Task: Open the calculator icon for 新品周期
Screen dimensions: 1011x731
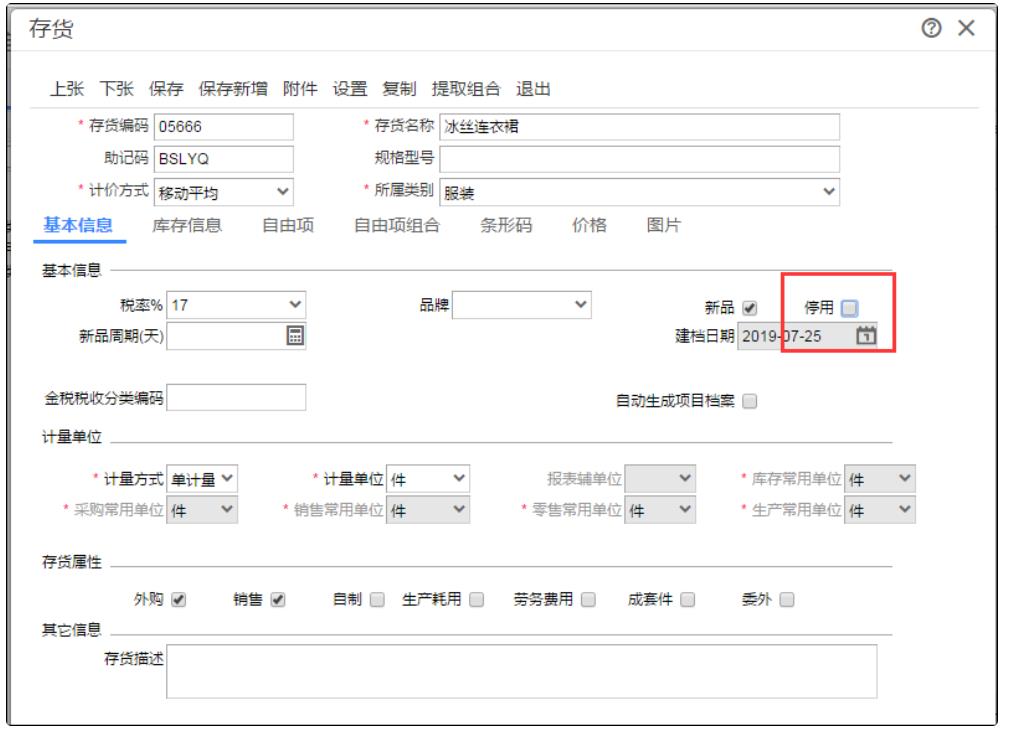Action: pos(295,336)
